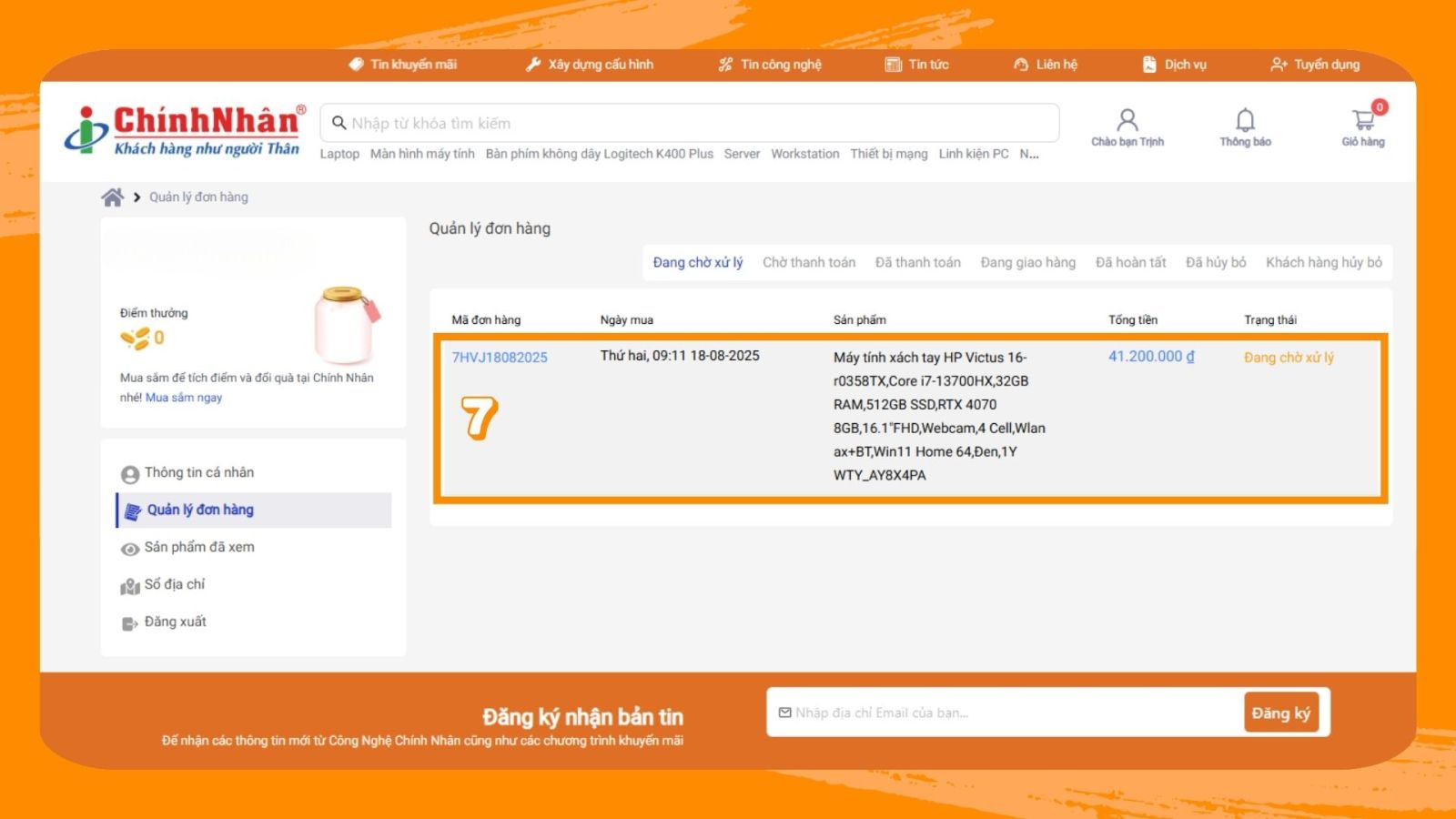Click Bàn phím không dây Logitech K400 Plus link
Viewport: 1456px width, 819px height.
600,154
